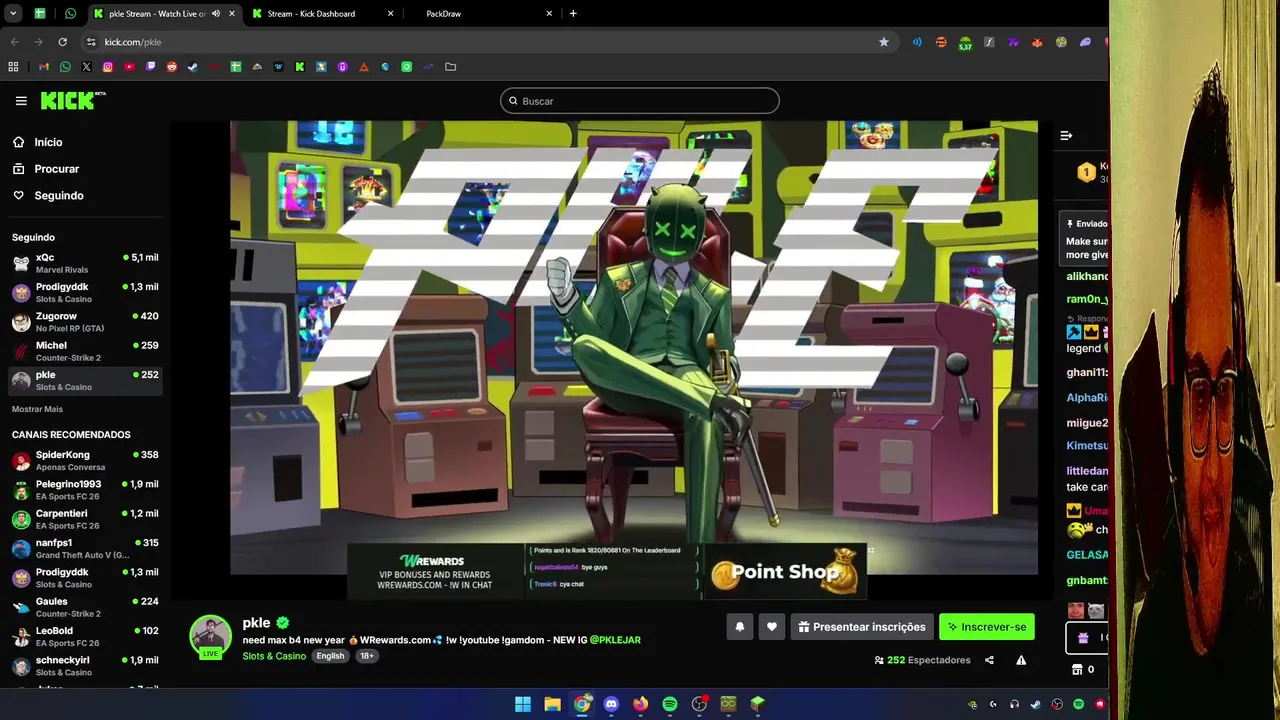
Task: Open Spotify from taskbar
Action: pyautogui.click(x=670, y=704)
